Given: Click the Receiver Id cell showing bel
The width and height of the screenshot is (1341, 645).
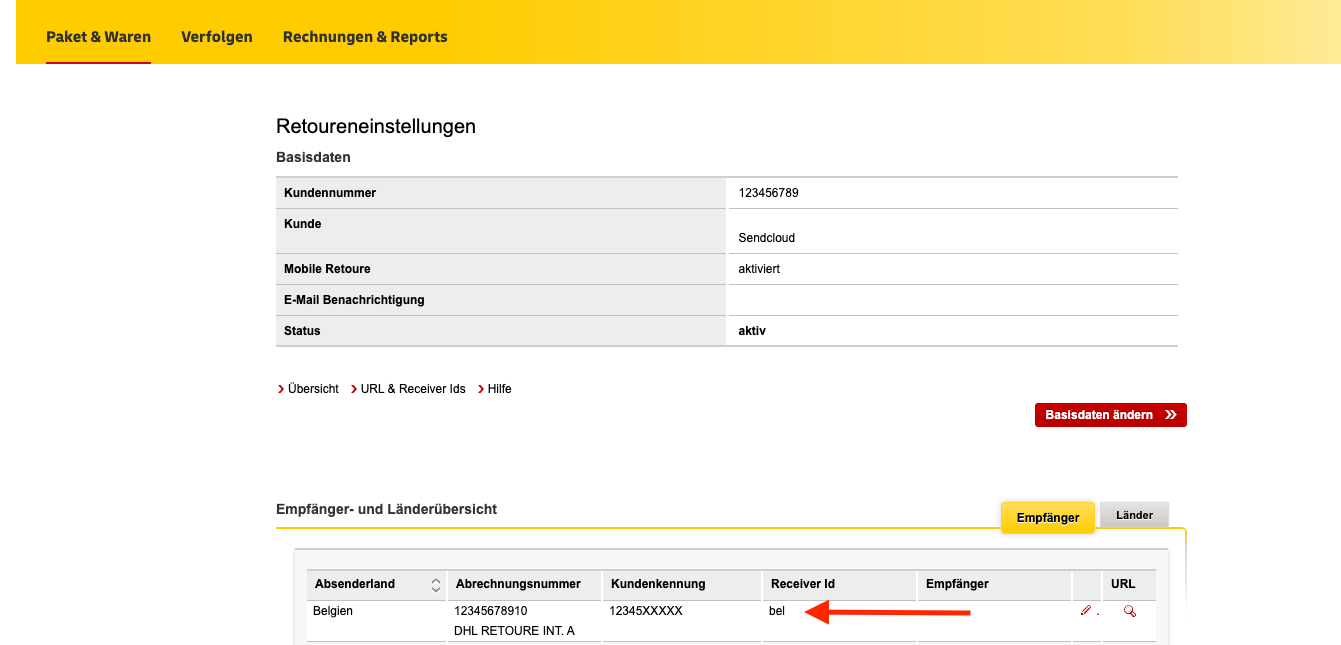Looking at the screenshot, I should click(x=778, y=610).
